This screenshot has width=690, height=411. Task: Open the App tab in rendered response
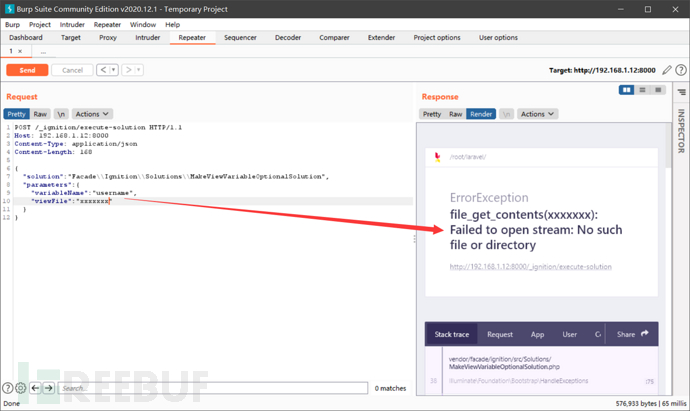pyautogui.click(x=537, y=334)
